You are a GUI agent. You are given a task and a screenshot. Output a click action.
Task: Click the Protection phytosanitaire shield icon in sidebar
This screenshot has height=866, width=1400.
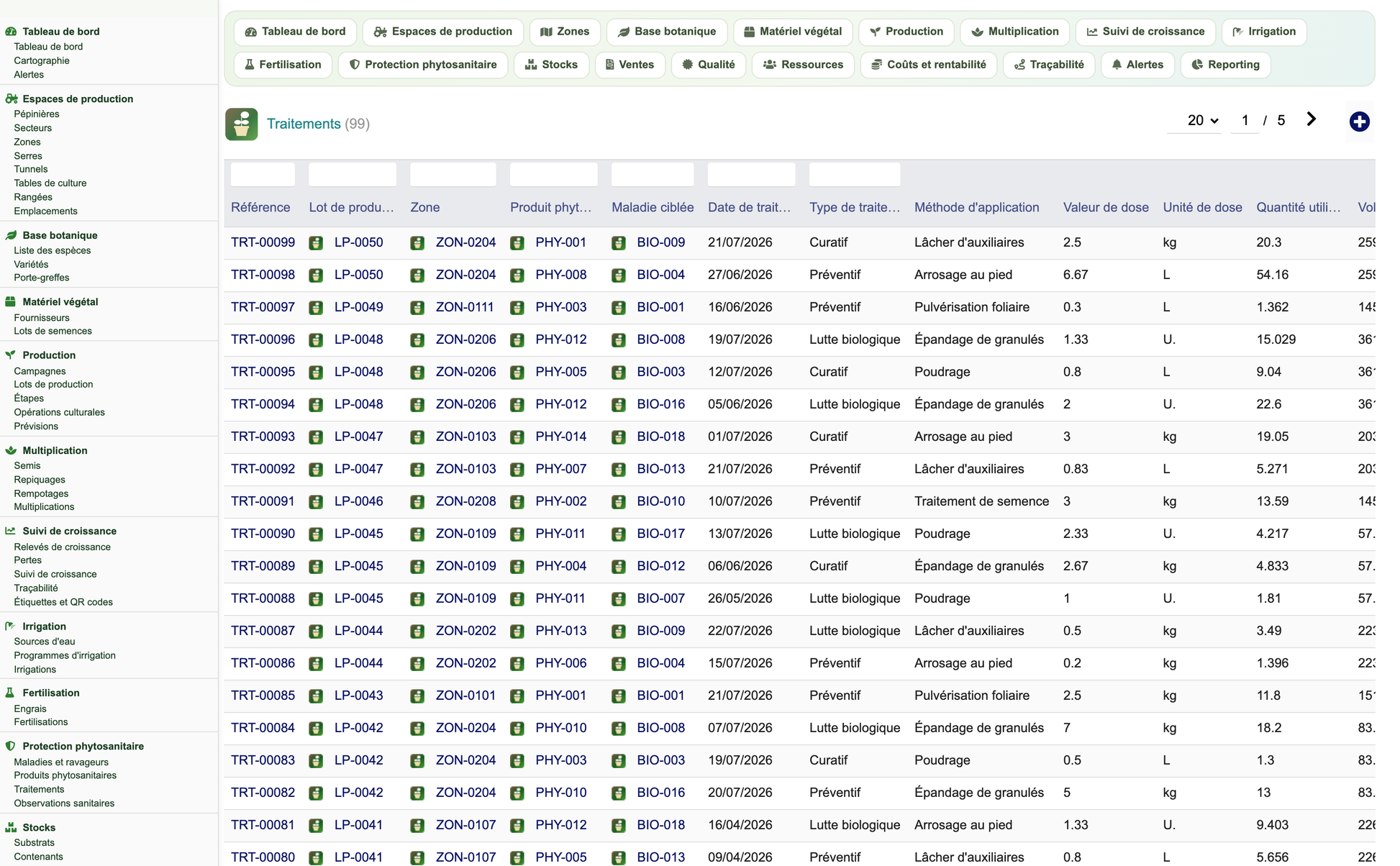(11, 747)
